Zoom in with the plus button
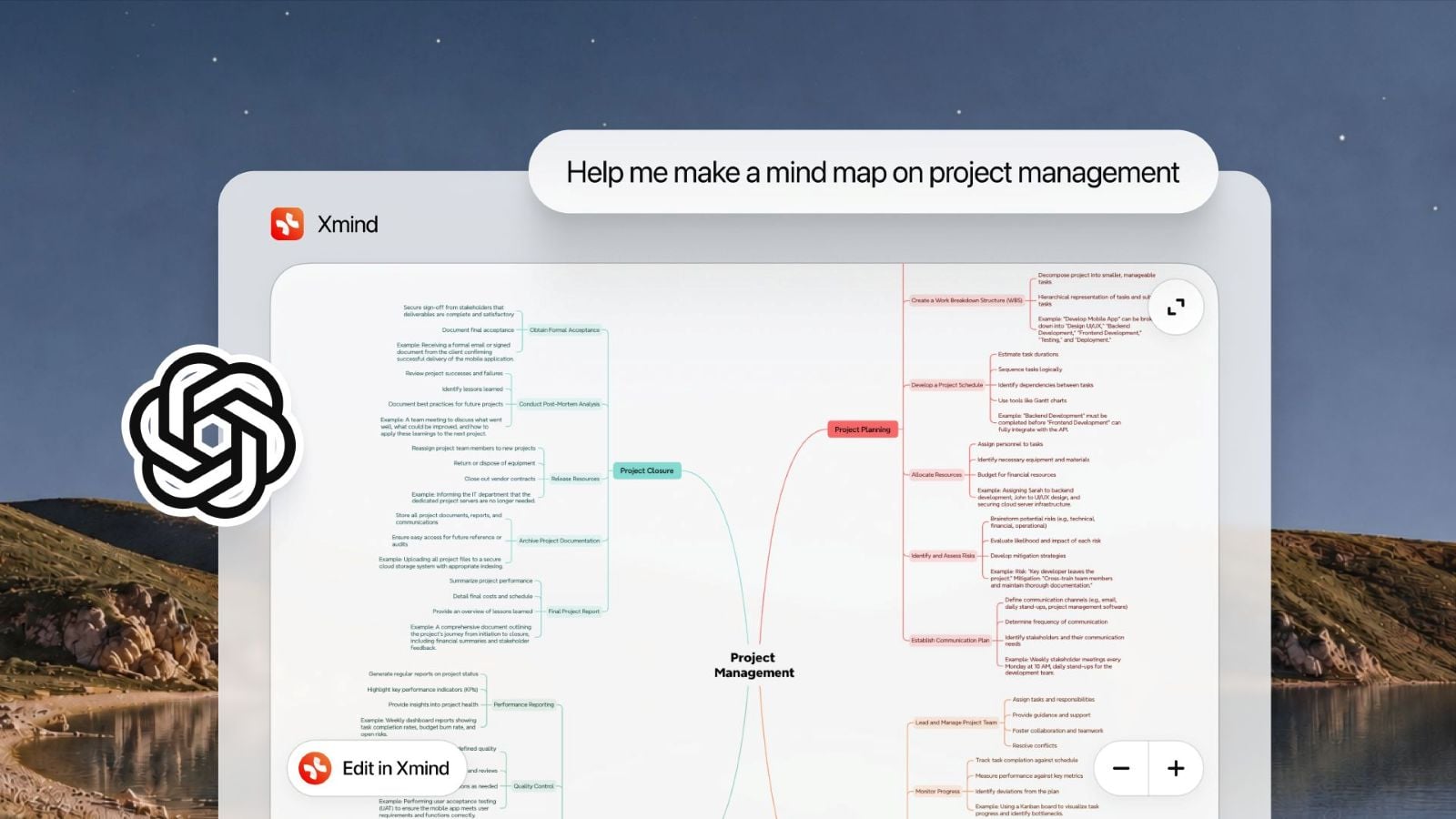Image resolution: width=1456 pixels, height=819 pixels. [1176, 769]
